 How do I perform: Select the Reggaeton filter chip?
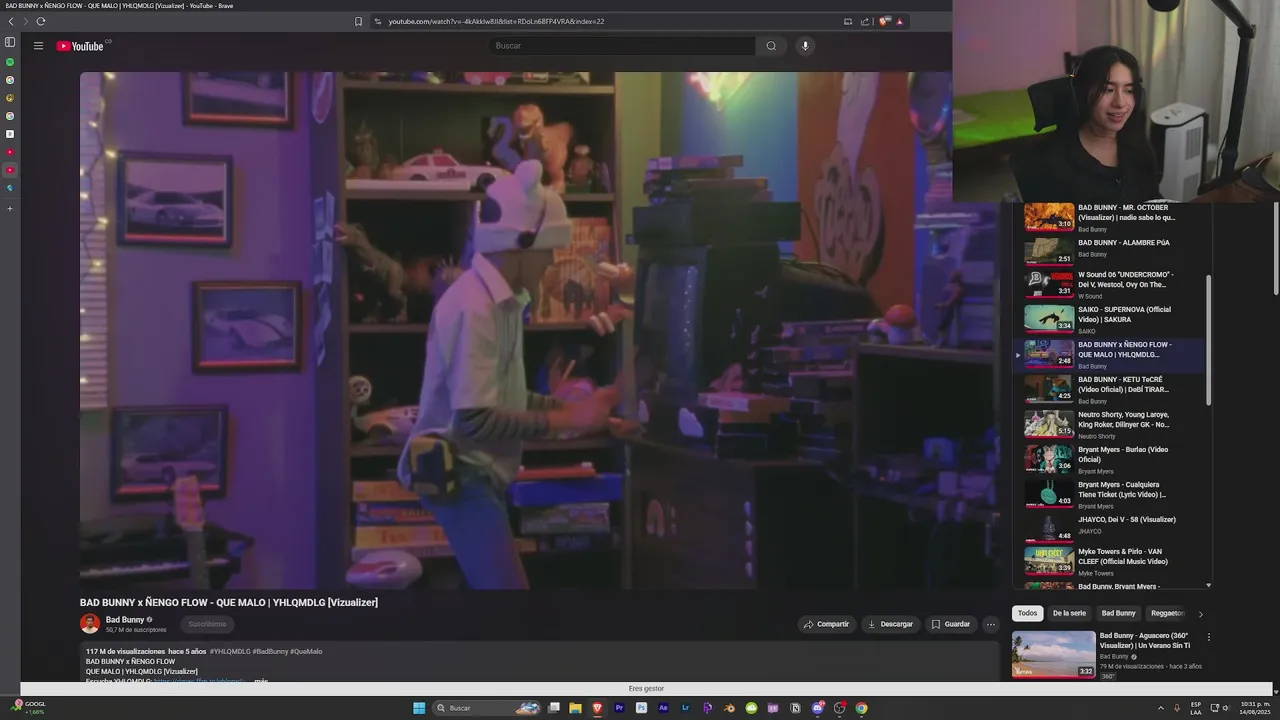pyautogui.click(x=1167, y=613)
